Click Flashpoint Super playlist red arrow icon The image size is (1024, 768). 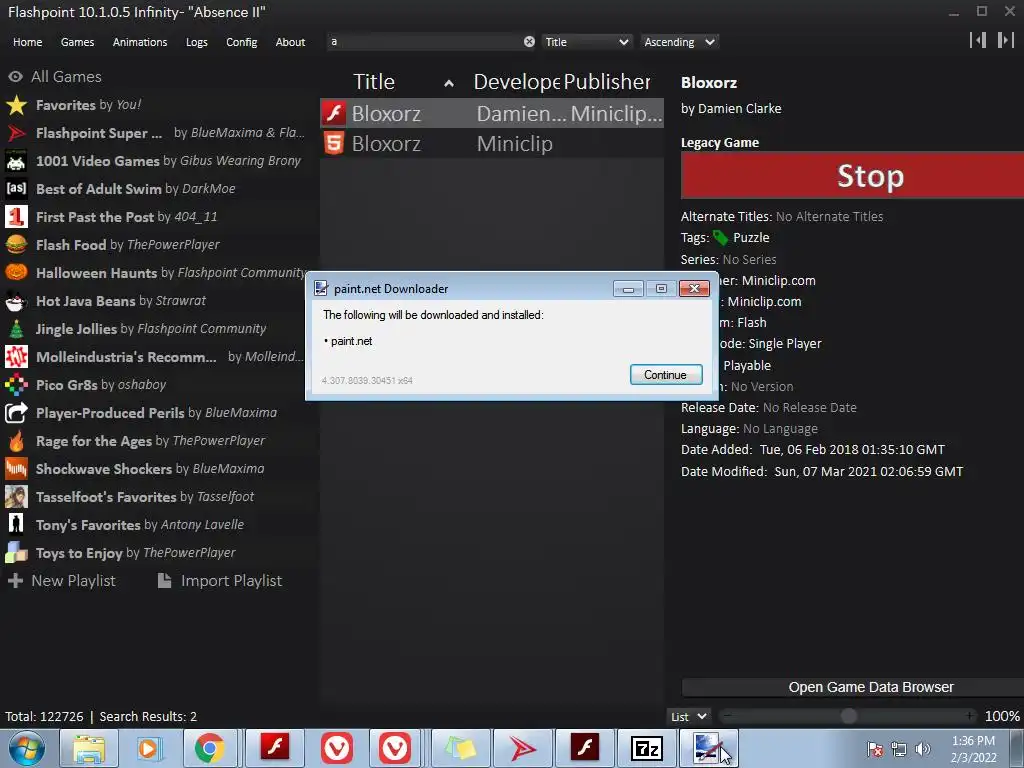pos(16,133)
